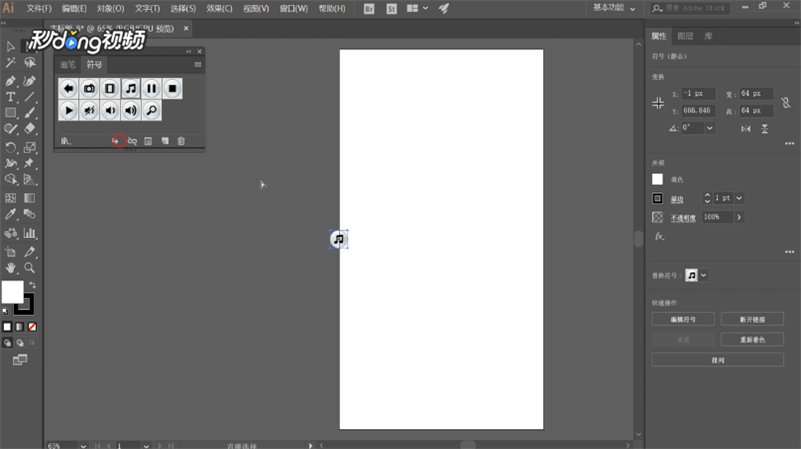This screenshot has height=449, width=801.
Task: Select the Pen tool
Action: [x=10, y=81]
